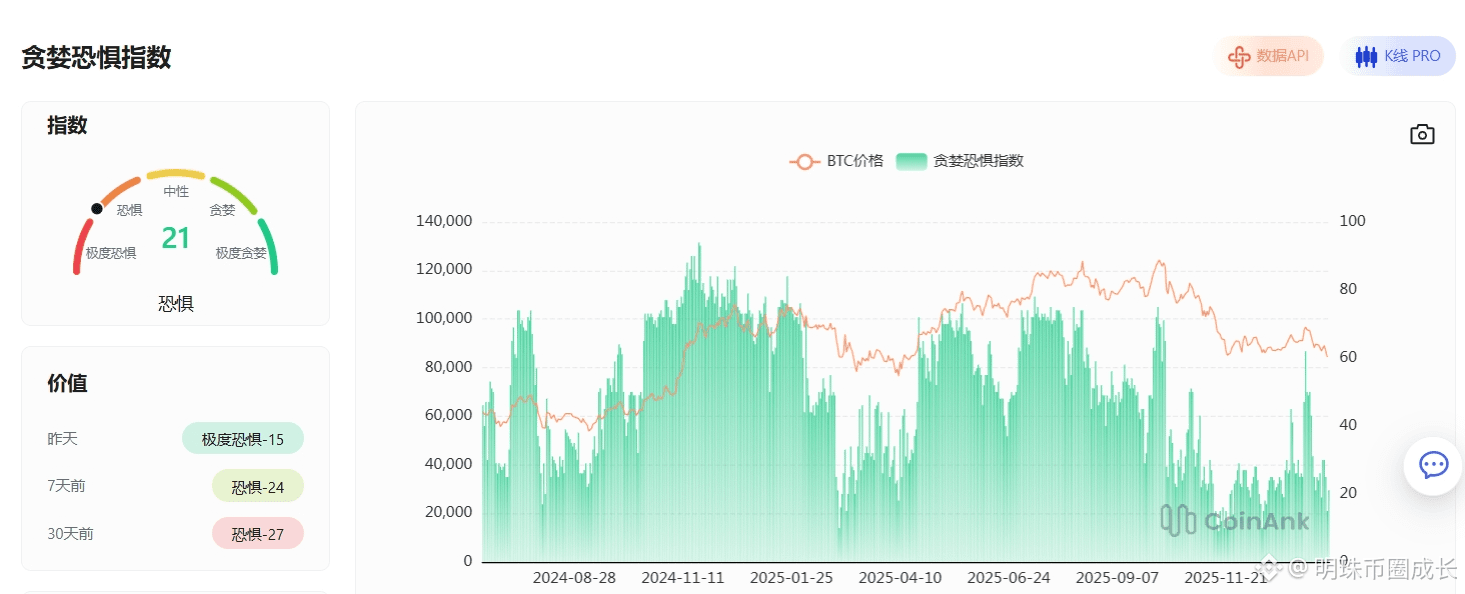The height and width of the screenshot is (594, 1465).
Task: Click the 极度恐惧-15 badge for yesterday
Action: 243,438
